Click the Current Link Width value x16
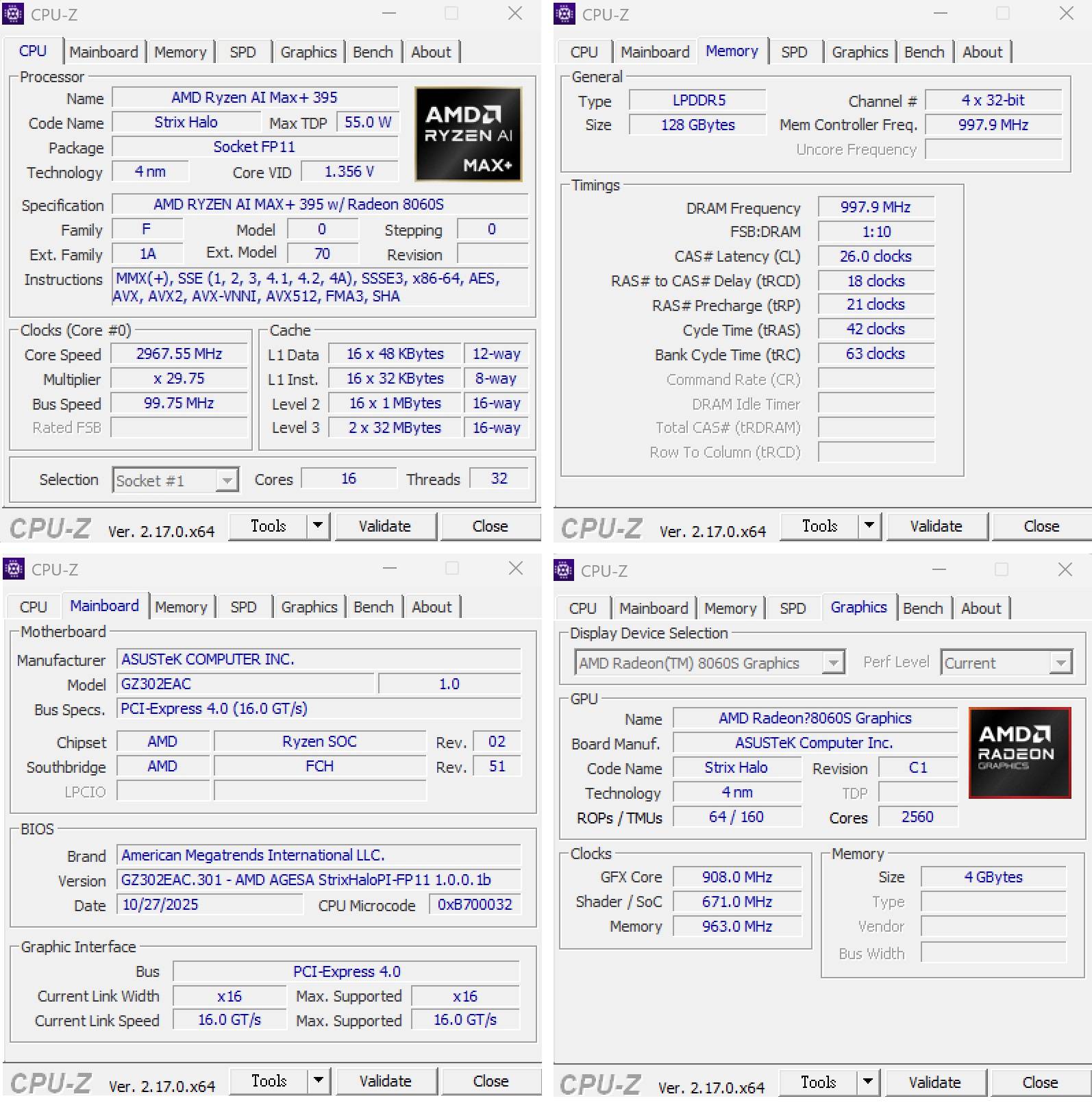 229,996
